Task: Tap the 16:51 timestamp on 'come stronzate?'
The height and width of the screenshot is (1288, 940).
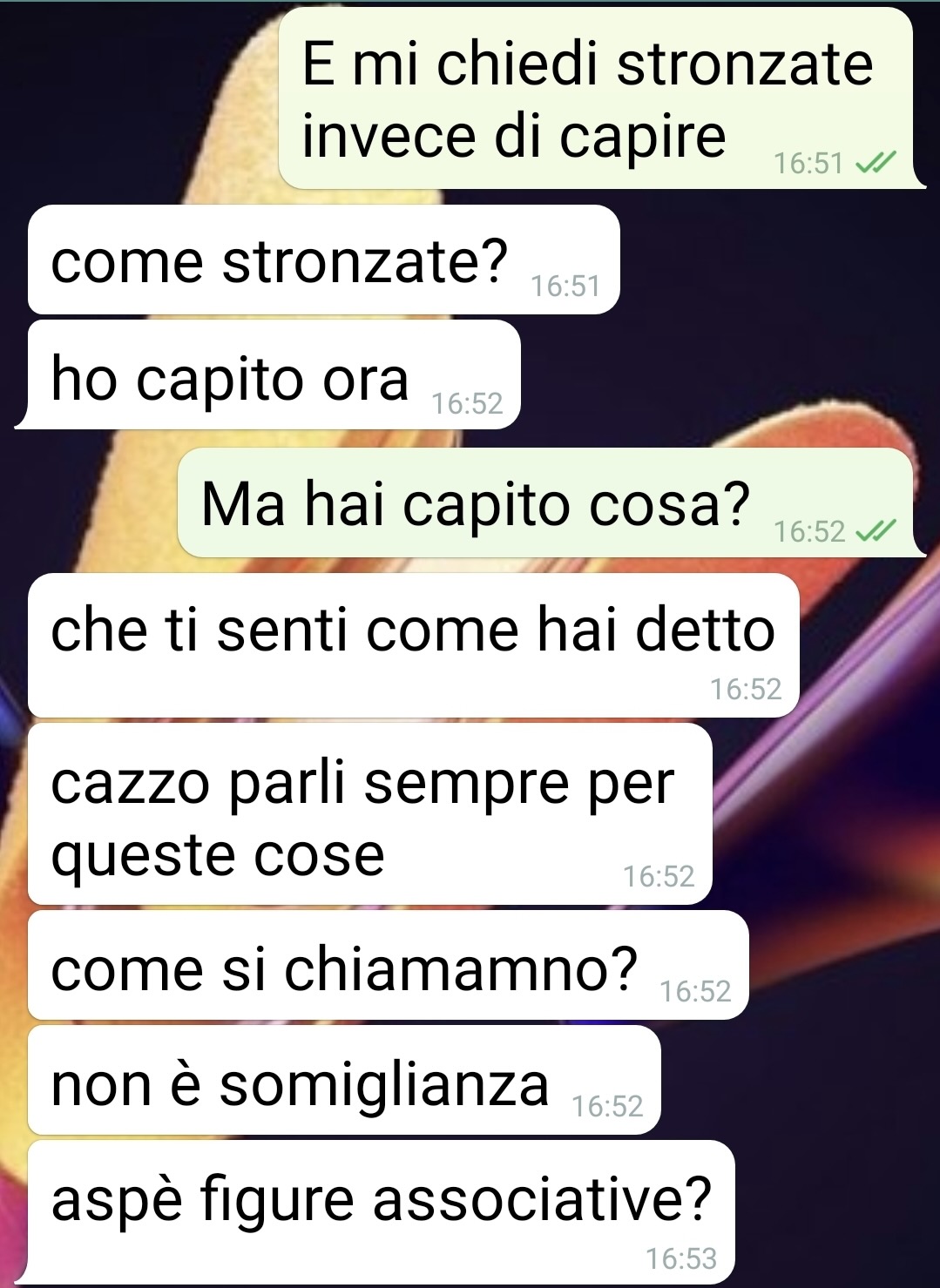Action: (x=565, y=286)
